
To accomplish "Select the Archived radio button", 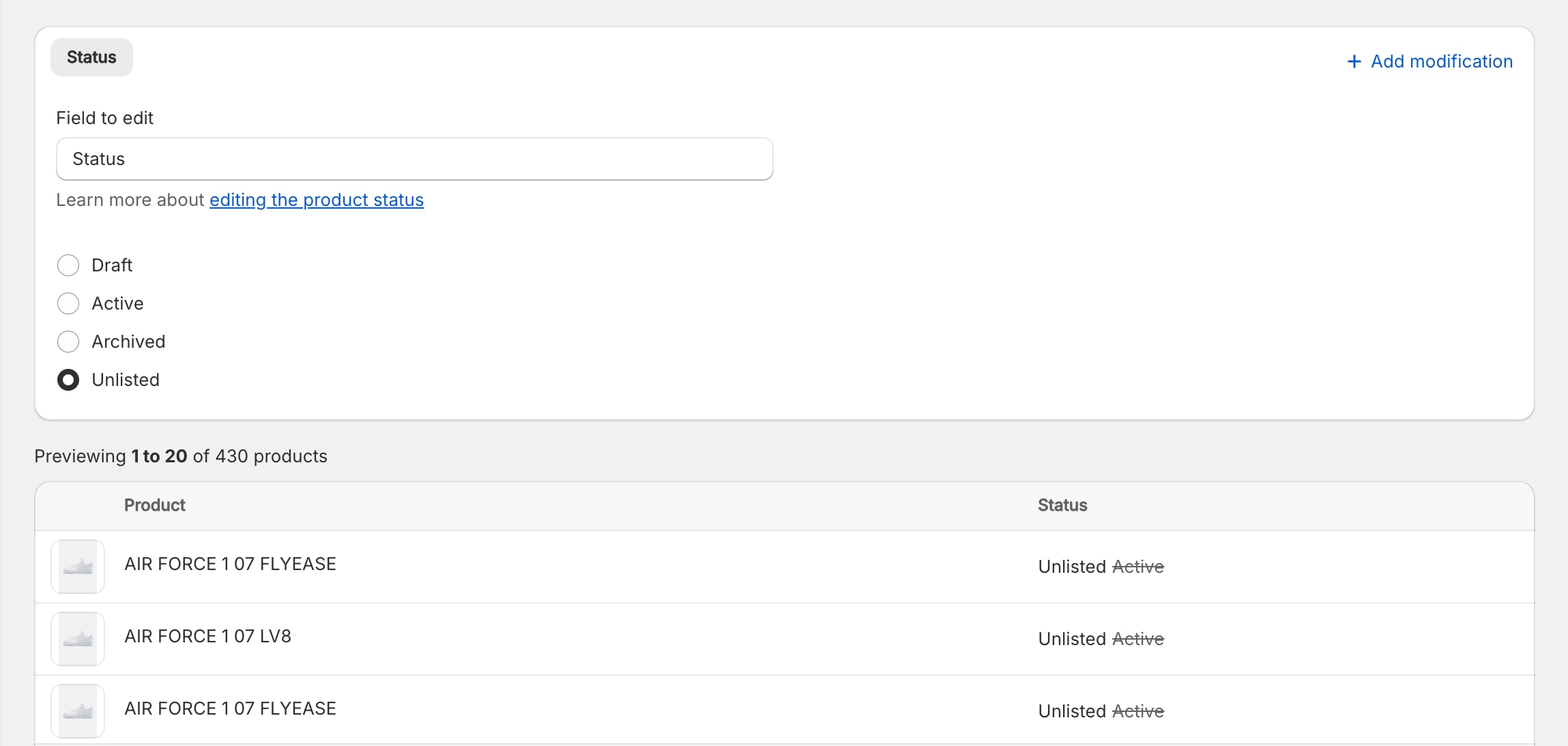I will pyautogui.click(x=68, y=342).
